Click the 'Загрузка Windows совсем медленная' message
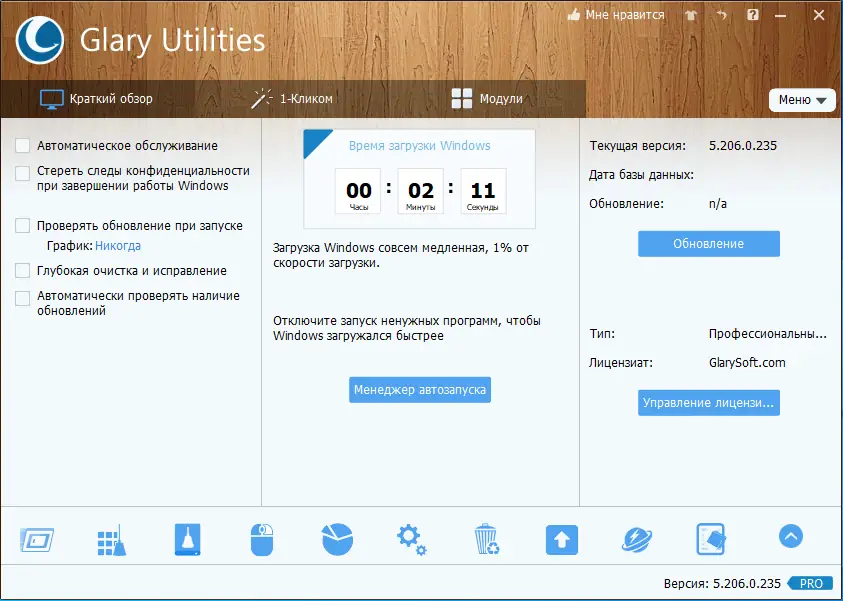Image resolution: width=843 pixels, height=601 pixels. point(401,255)
